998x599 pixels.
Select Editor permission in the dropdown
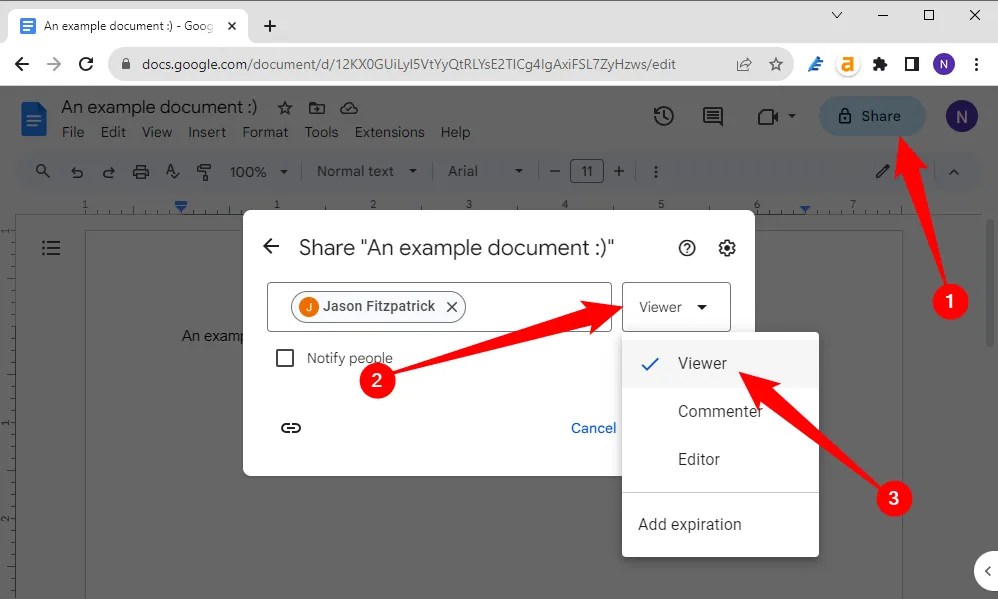698,459
